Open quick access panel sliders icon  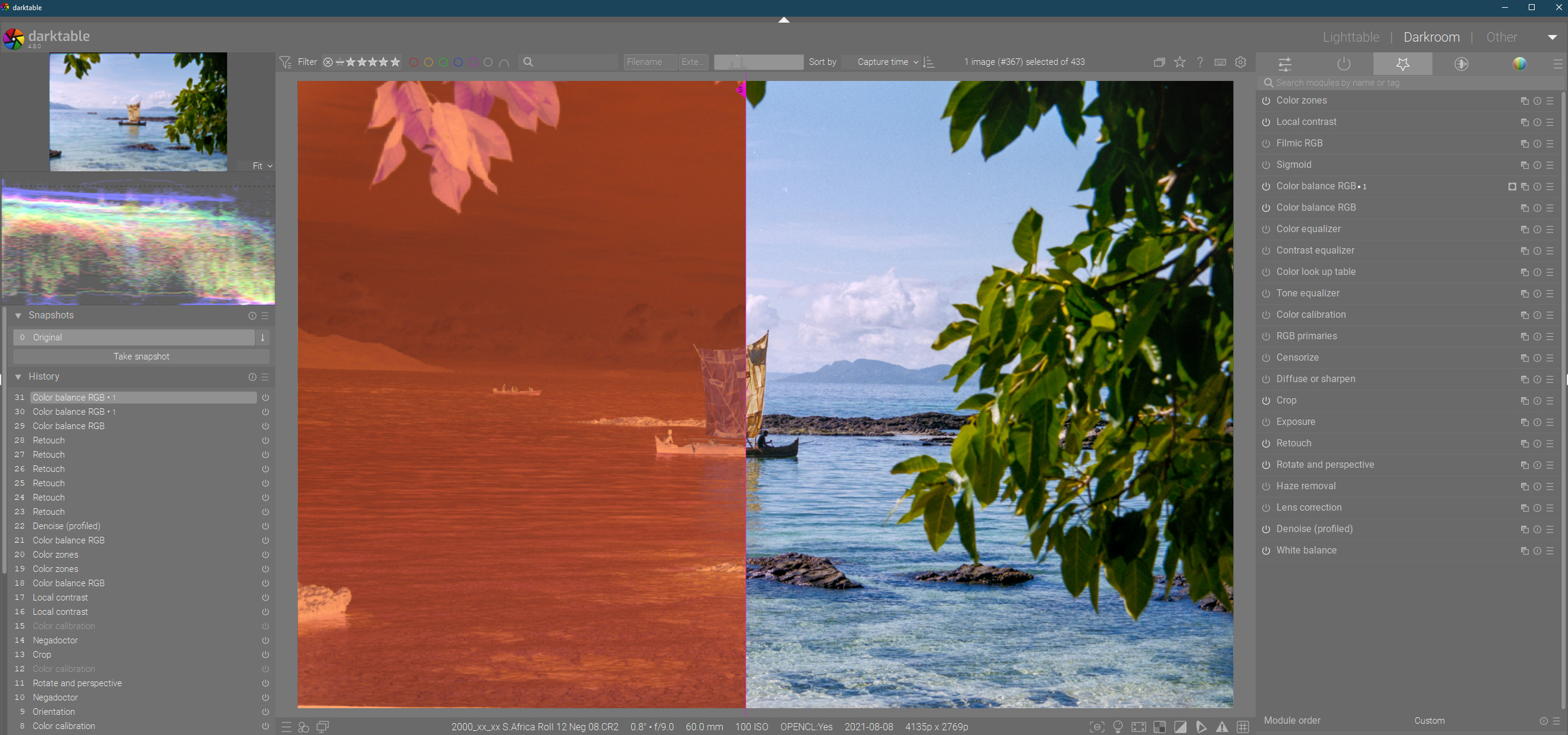(x=1284, y=64)
